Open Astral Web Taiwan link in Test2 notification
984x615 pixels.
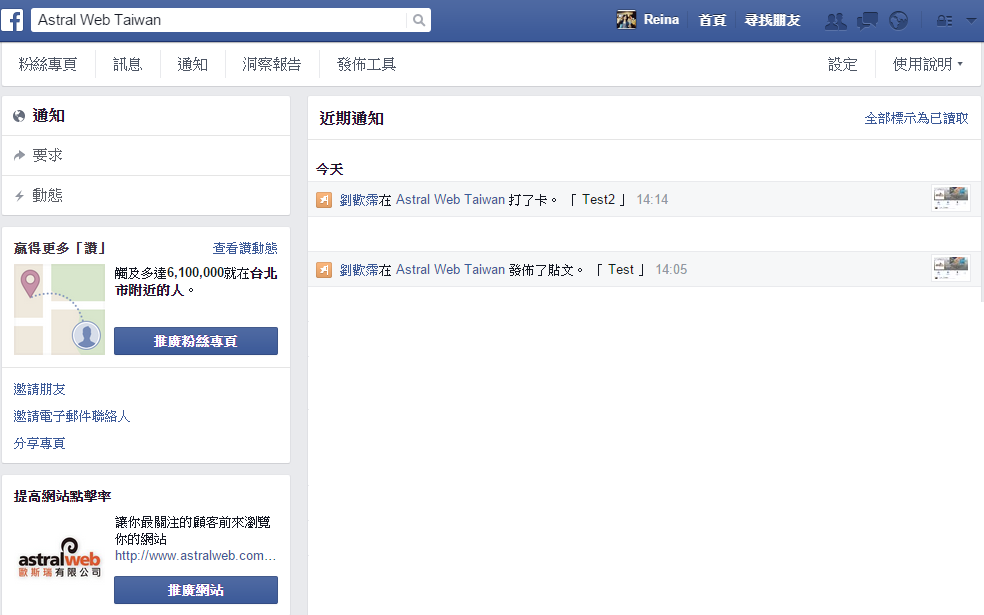click(450, 200)
